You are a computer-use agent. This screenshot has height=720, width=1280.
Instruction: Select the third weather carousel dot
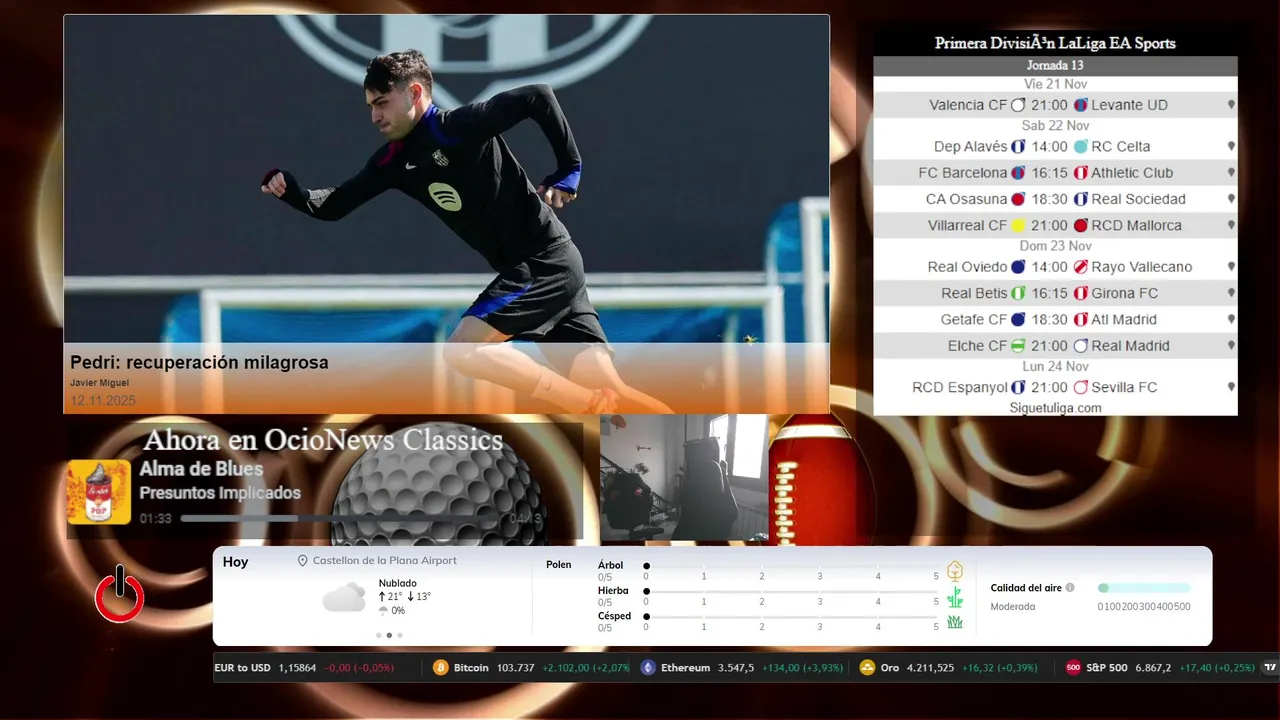pos(400,635)
